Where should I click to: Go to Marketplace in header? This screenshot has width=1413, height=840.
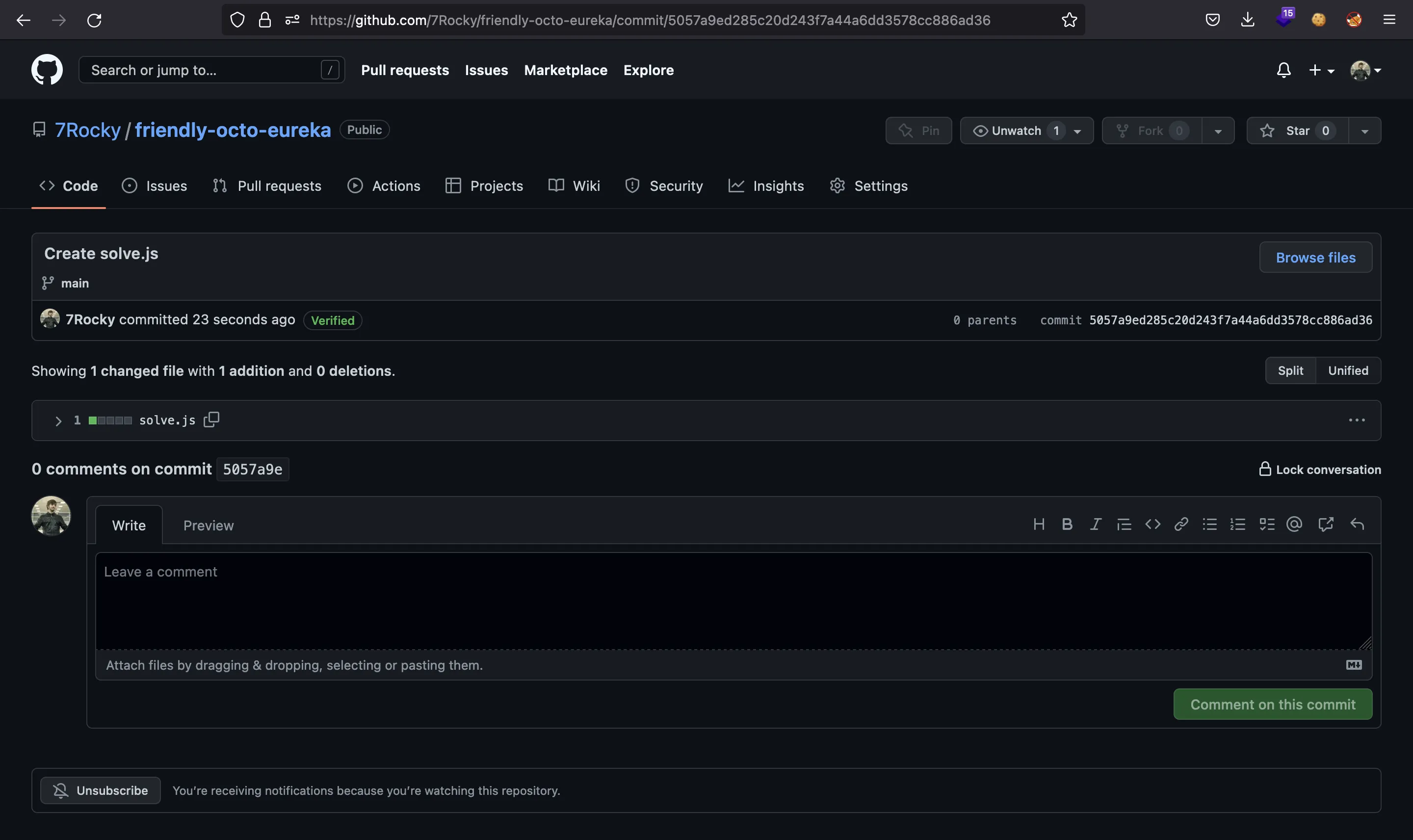click(x=565, y=70)
